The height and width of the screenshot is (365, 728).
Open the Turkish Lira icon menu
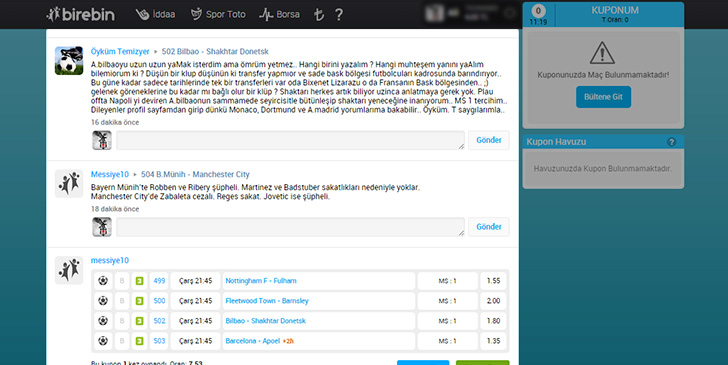point(318,14)
